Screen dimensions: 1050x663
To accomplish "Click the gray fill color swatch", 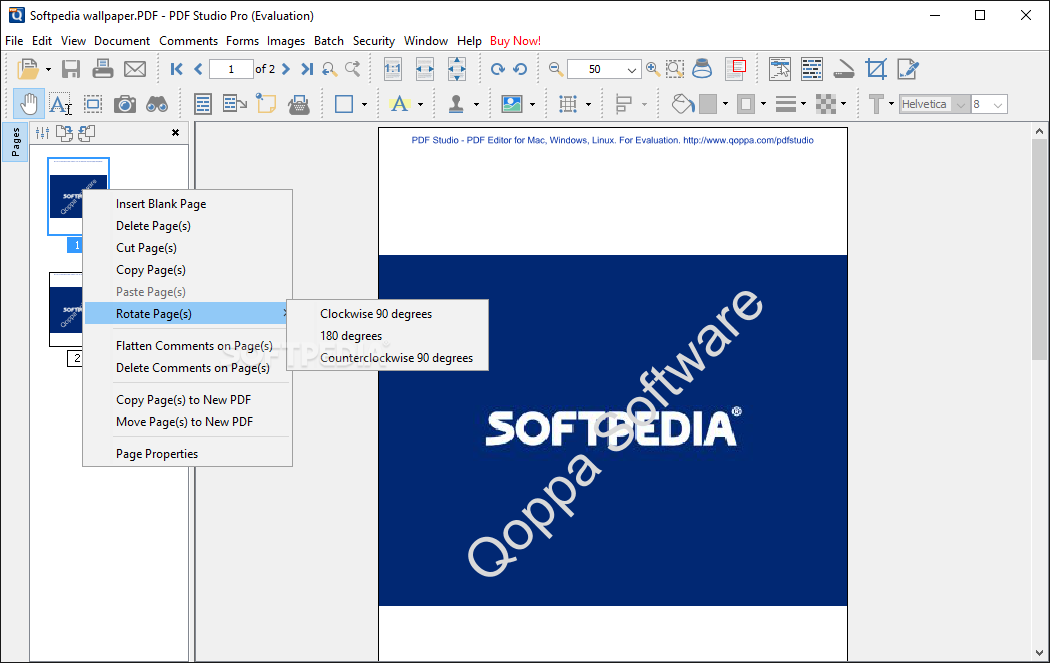I will tap(708, 104).
